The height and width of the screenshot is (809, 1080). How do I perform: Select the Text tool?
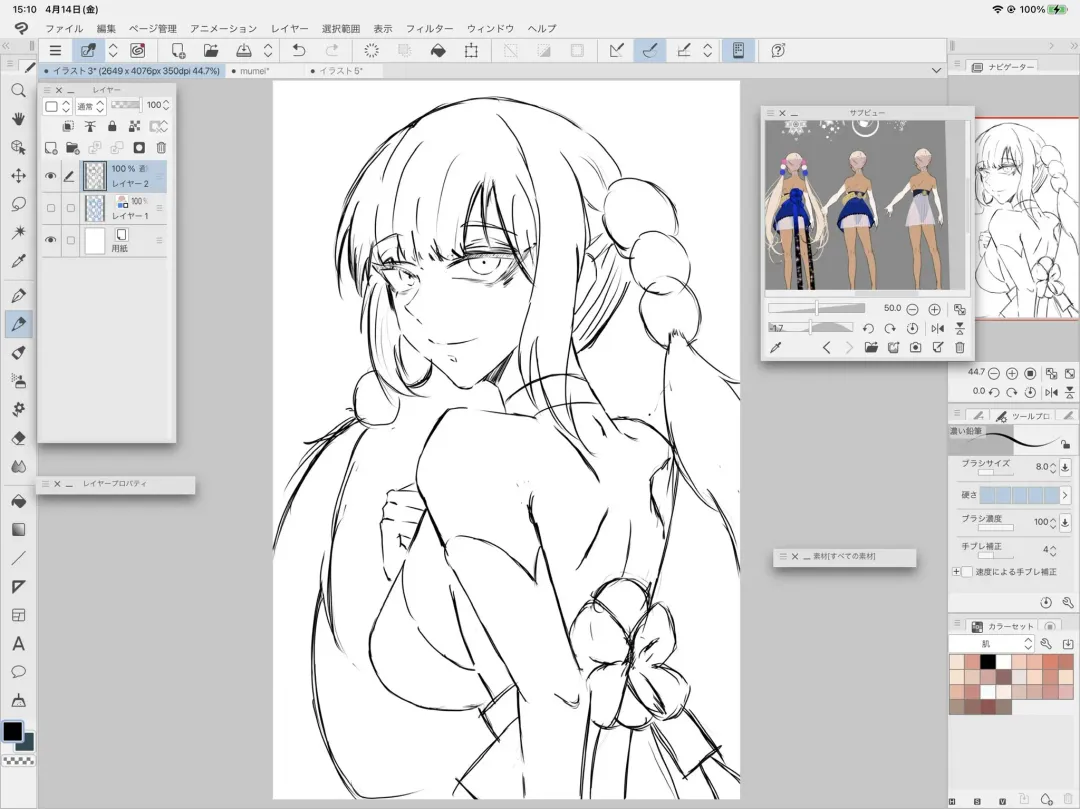(x=18, y=643)
